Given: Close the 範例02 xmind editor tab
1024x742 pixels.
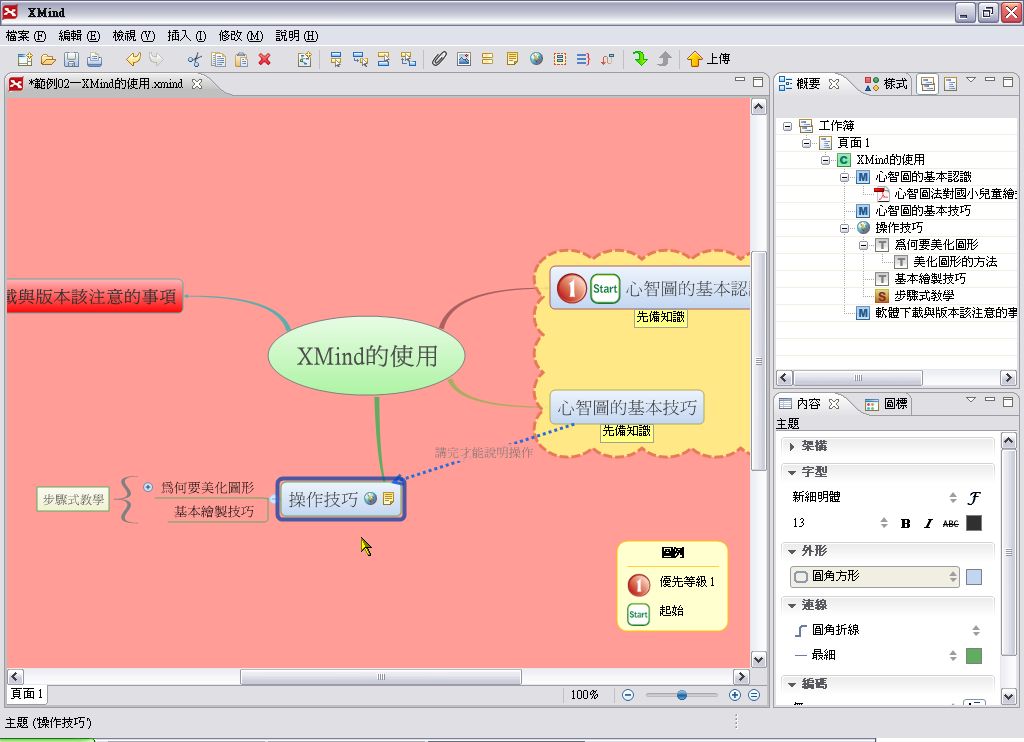Looking at the screenshot, I should (197, 84).
